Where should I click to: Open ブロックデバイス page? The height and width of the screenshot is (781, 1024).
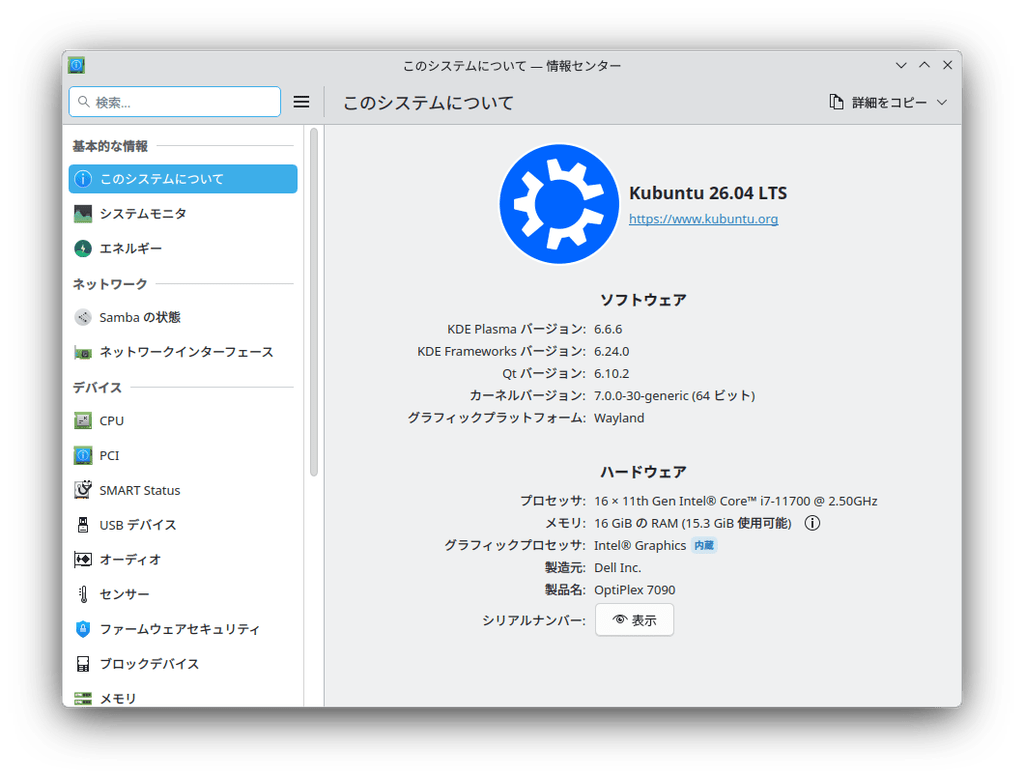point(183,663)
